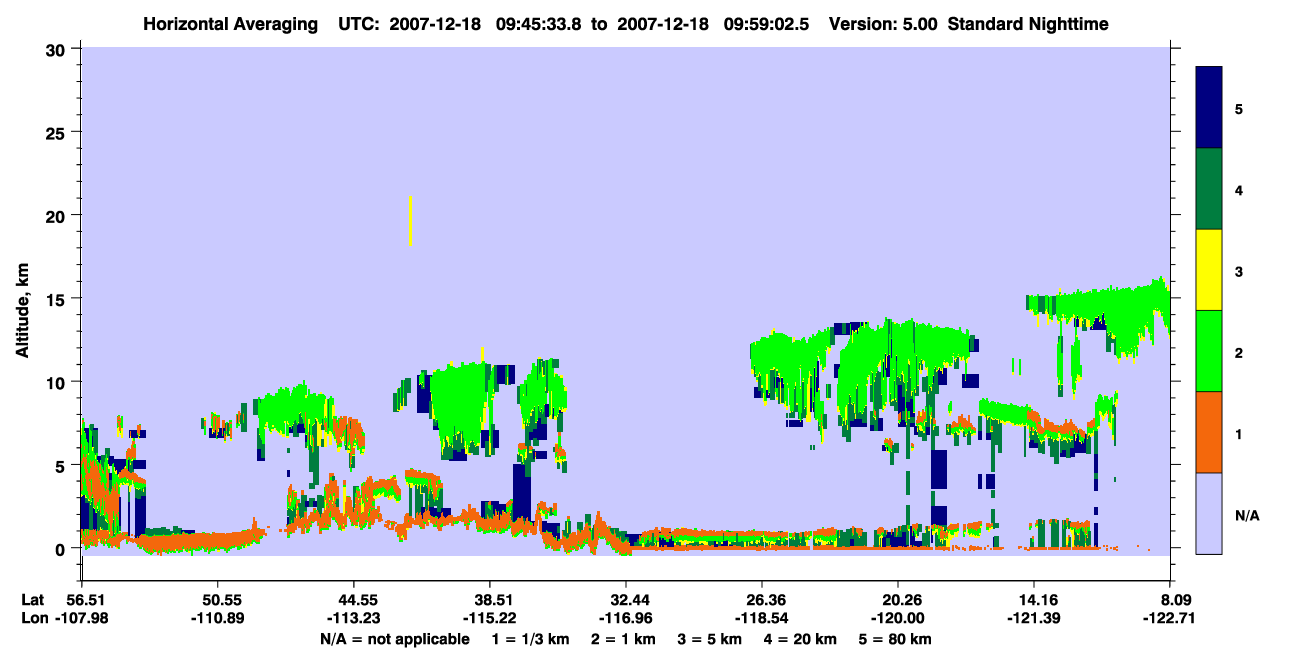Click the colorbar label '1'

(x=1239, y=434)
